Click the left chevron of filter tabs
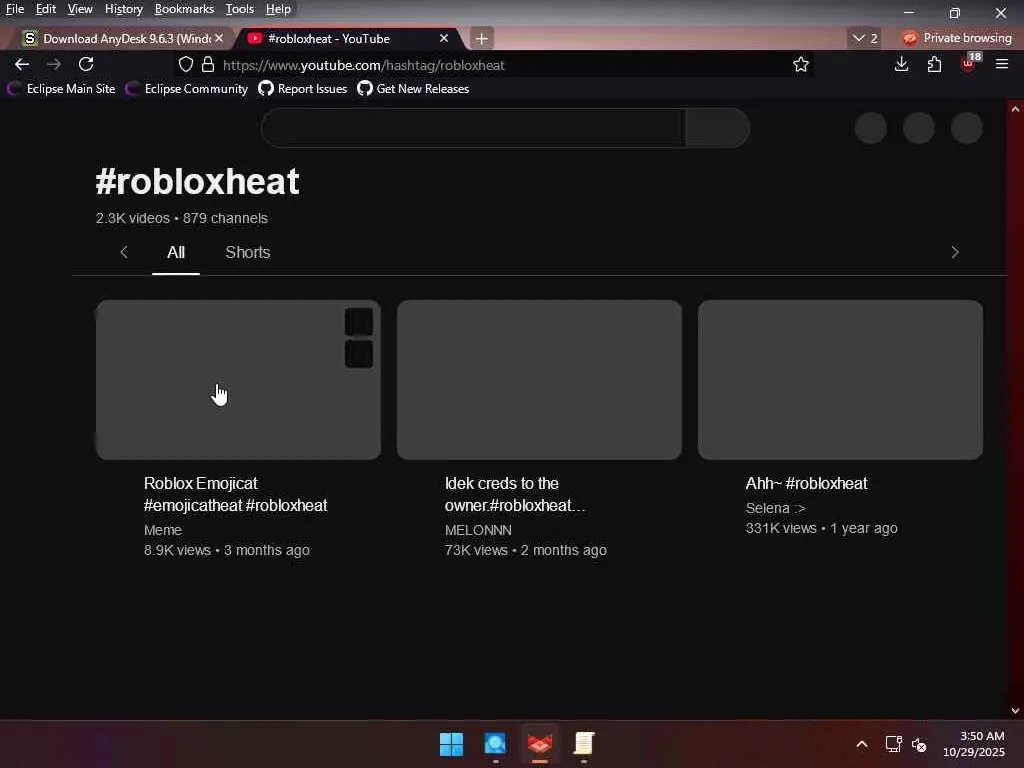 coord(124,252)
